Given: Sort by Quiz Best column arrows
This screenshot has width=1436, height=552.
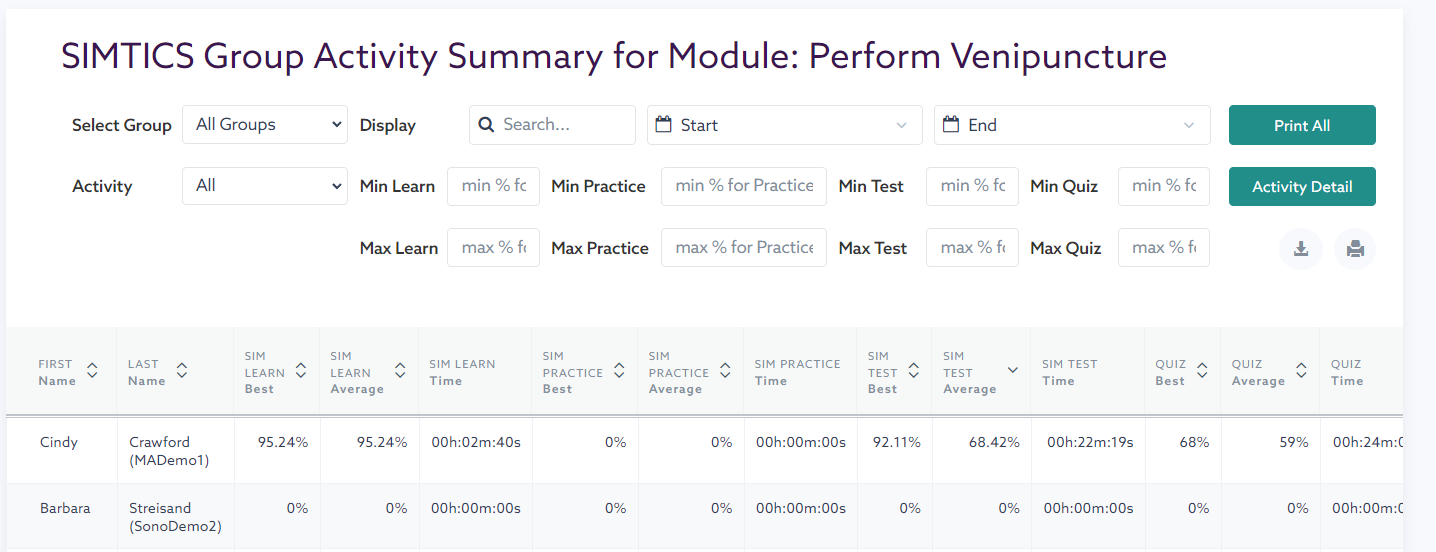Looking at the screenshot, I should click(x=1202, y=371).
